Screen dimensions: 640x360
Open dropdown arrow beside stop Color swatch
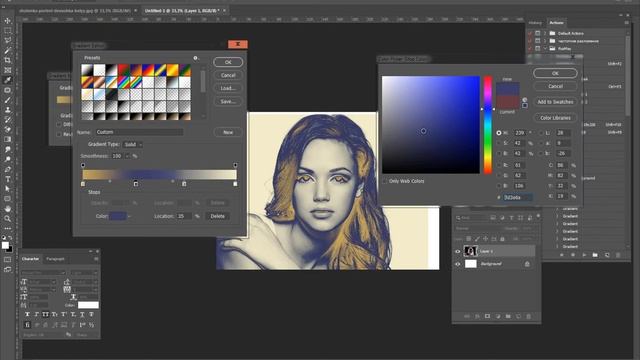pyautogui.click(x=129, y=216)
